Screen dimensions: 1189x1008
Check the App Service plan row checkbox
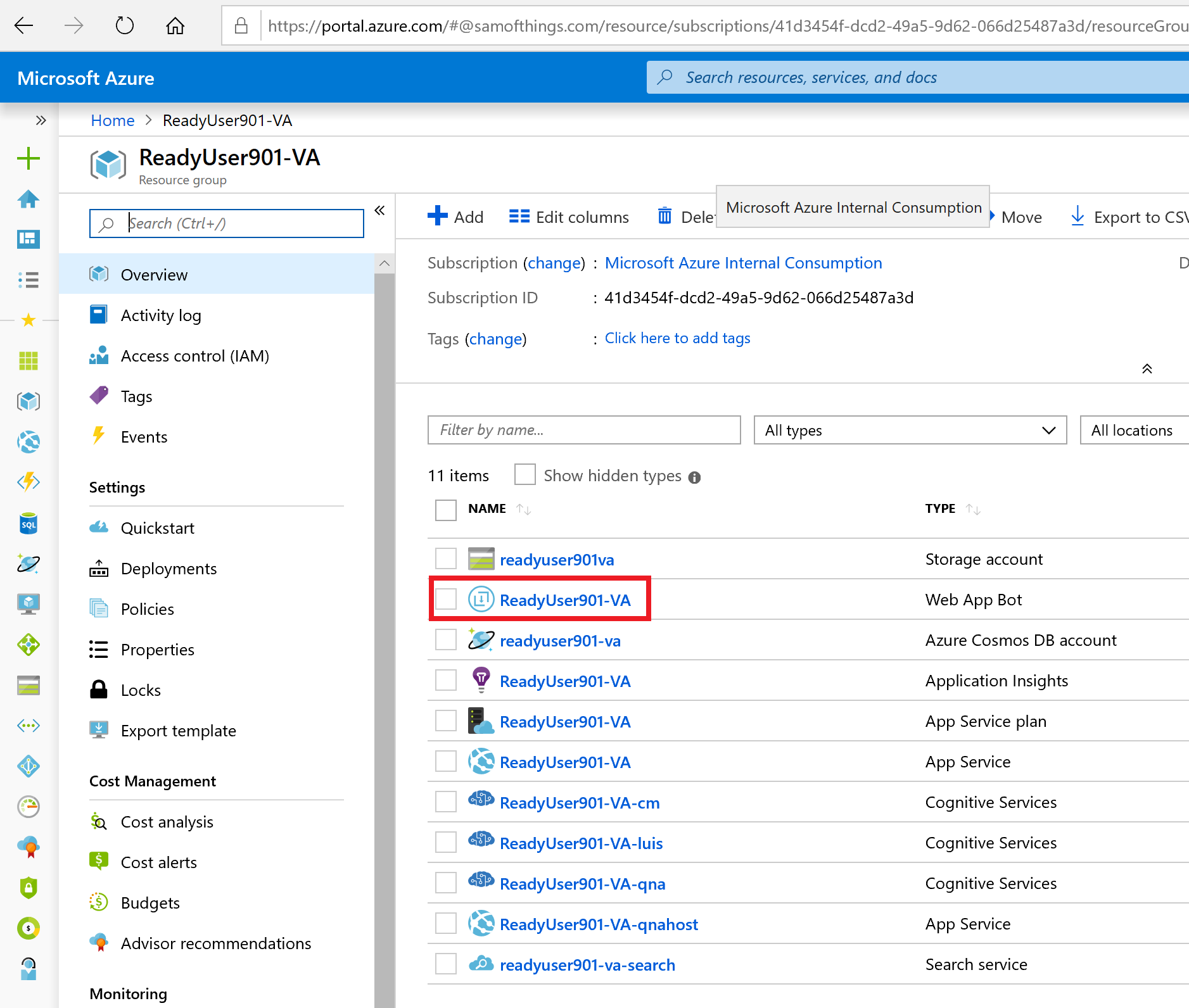point(446,721)
